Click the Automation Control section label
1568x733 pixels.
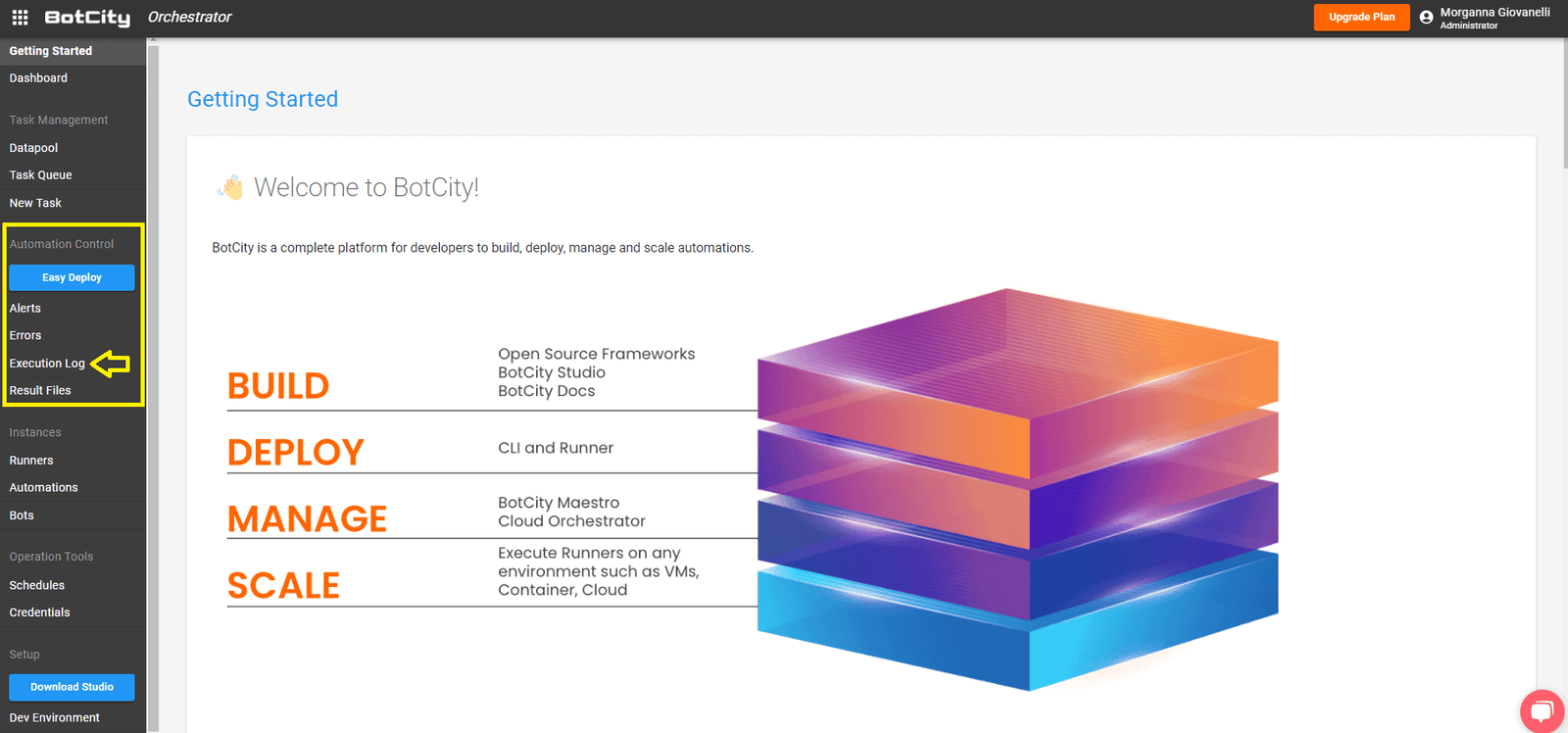62,244
